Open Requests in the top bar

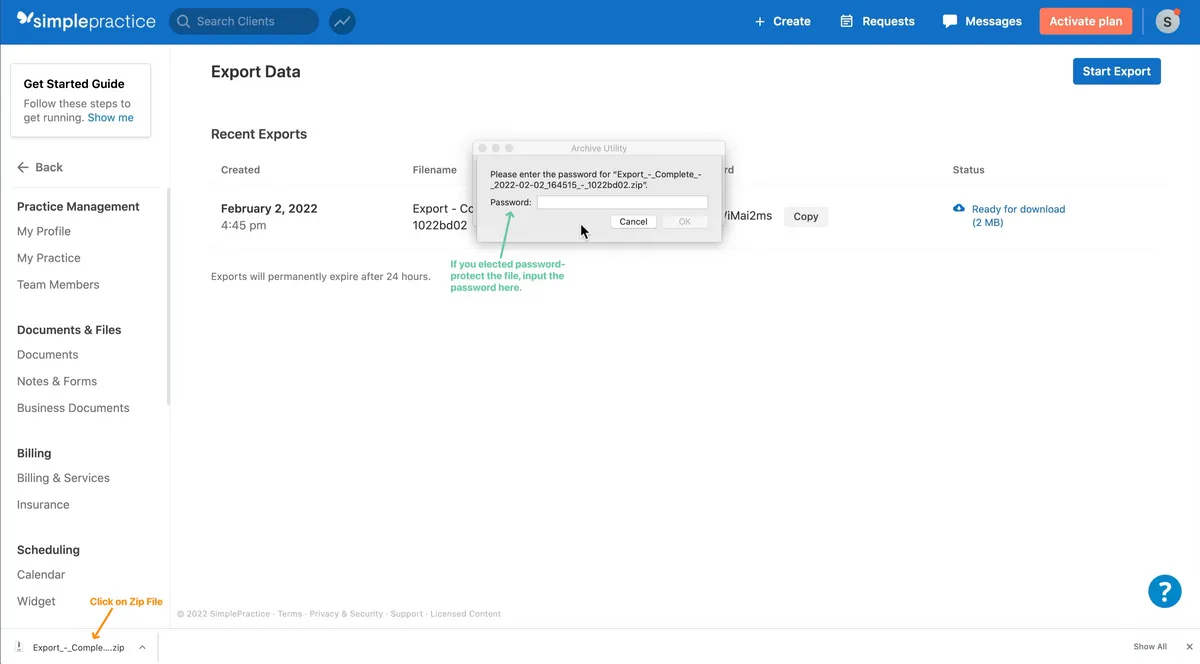click(x=877, y=21)
